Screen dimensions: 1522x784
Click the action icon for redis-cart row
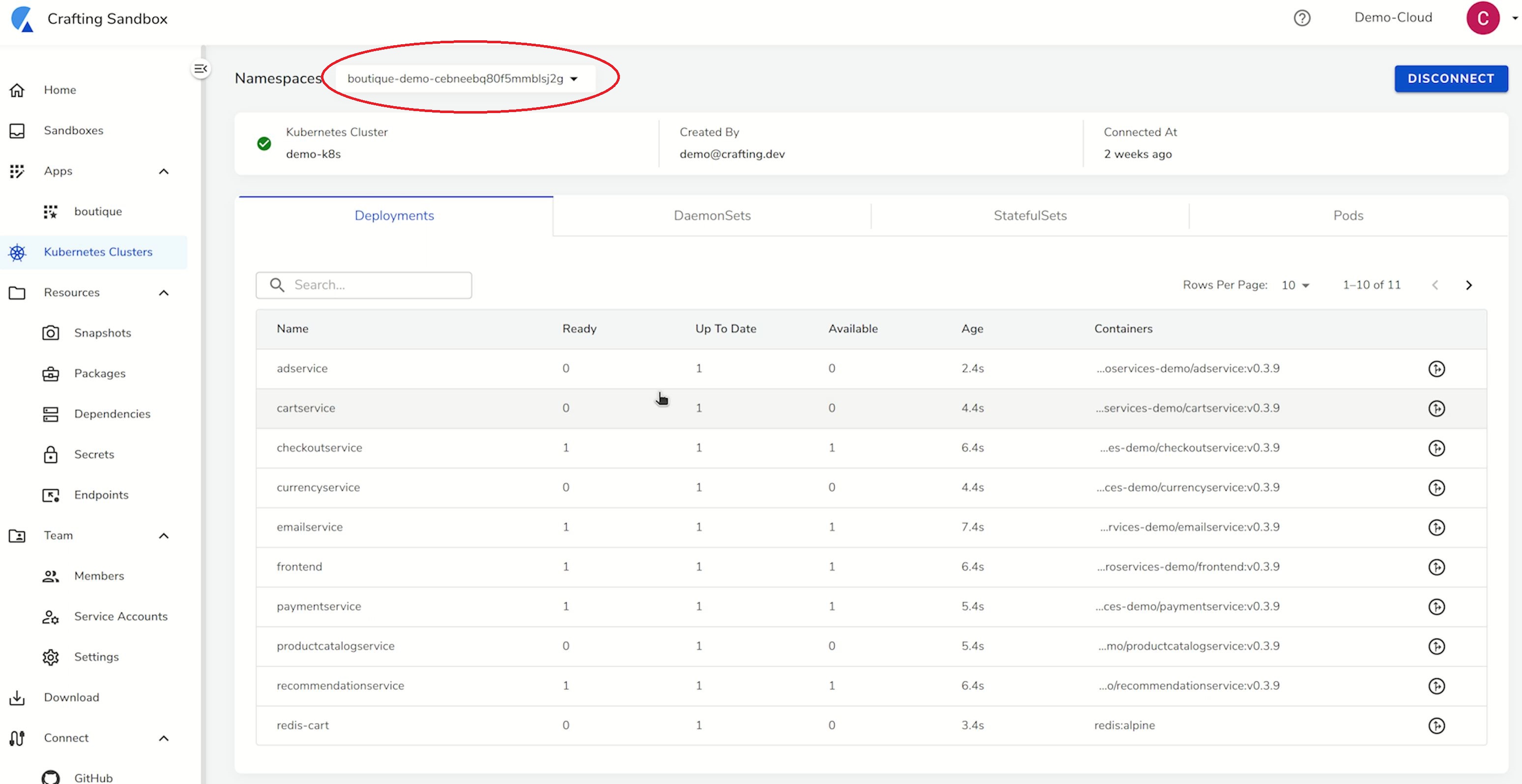click(x=1436, y=726)
